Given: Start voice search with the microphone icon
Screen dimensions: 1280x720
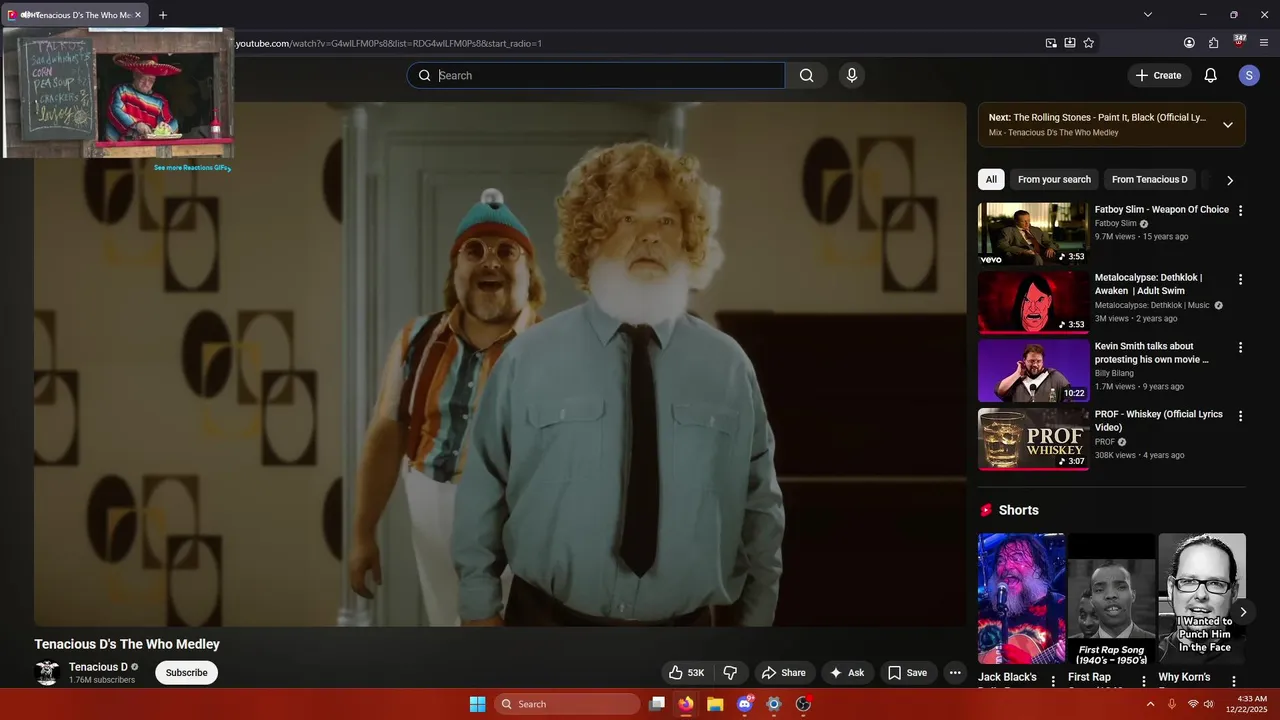Looking at the screenshot, I should pyautogui.click(x=851, y=75).
